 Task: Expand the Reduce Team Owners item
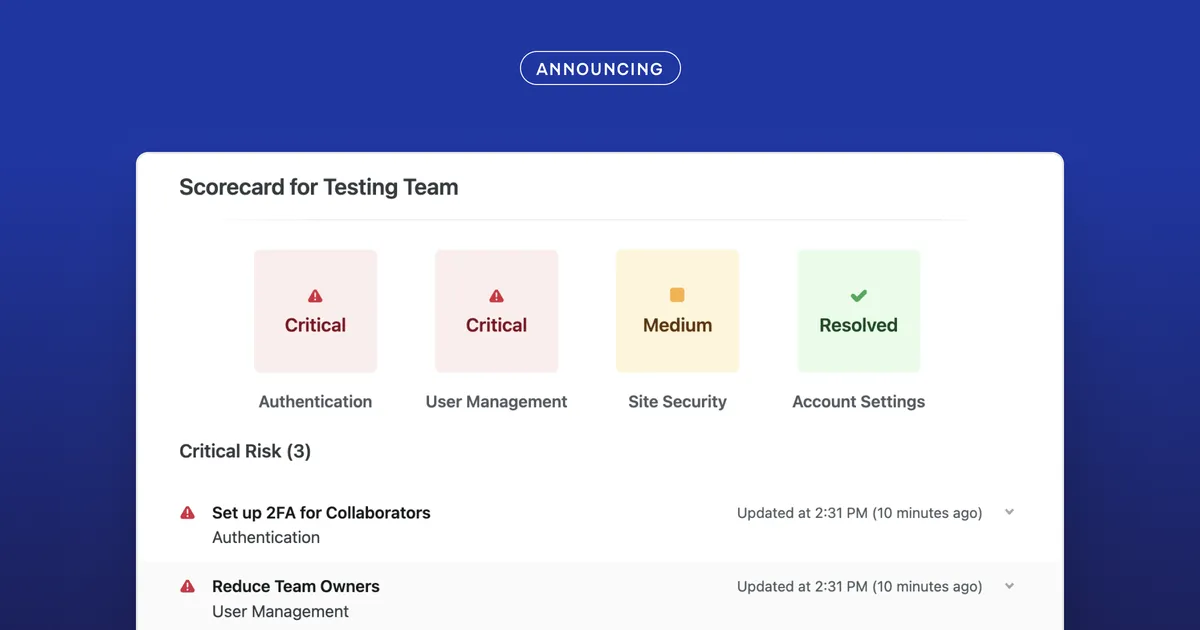pos(1009,586)
